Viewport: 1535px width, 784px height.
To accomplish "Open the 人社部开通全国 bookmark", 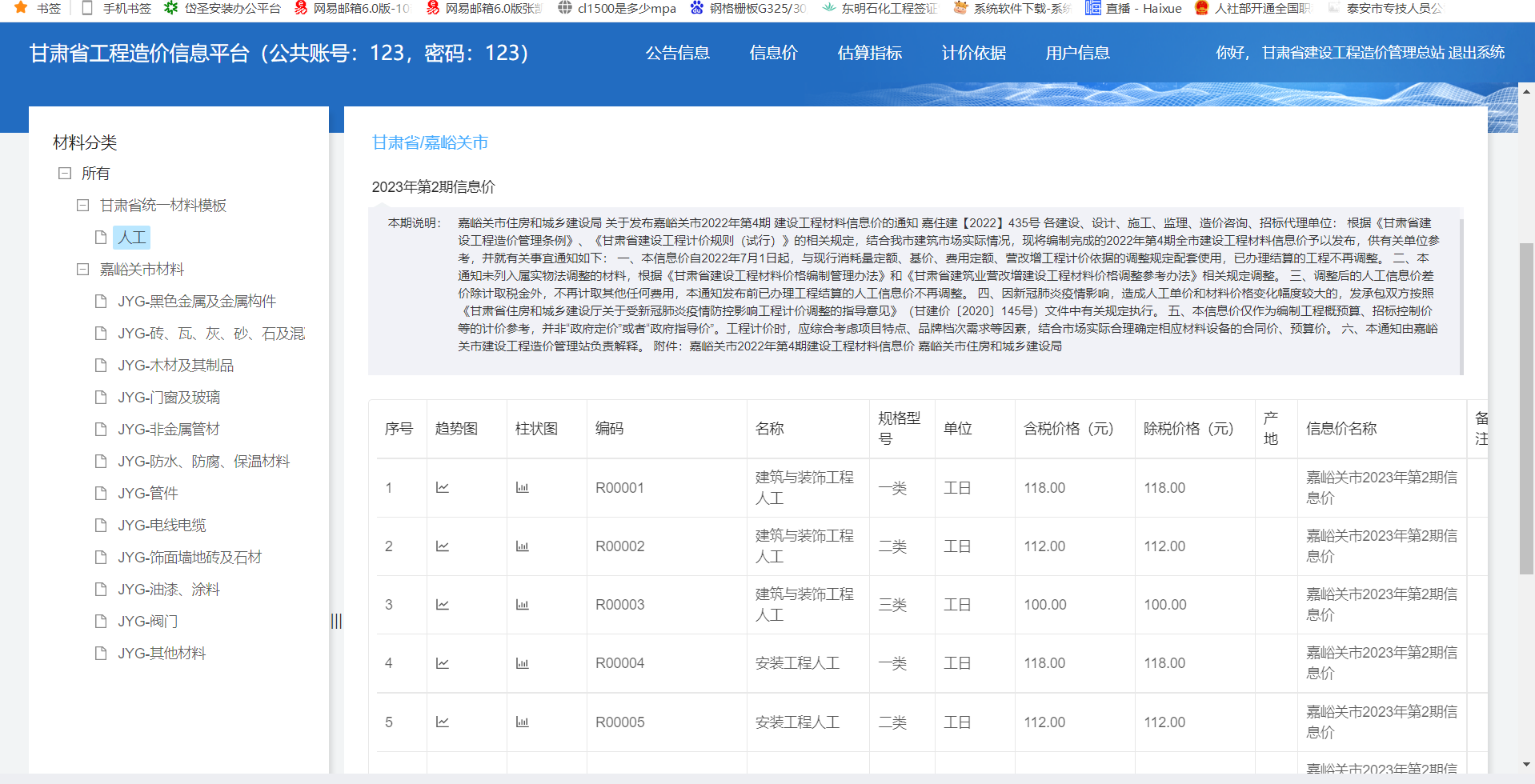I will tap(1252, 8).
